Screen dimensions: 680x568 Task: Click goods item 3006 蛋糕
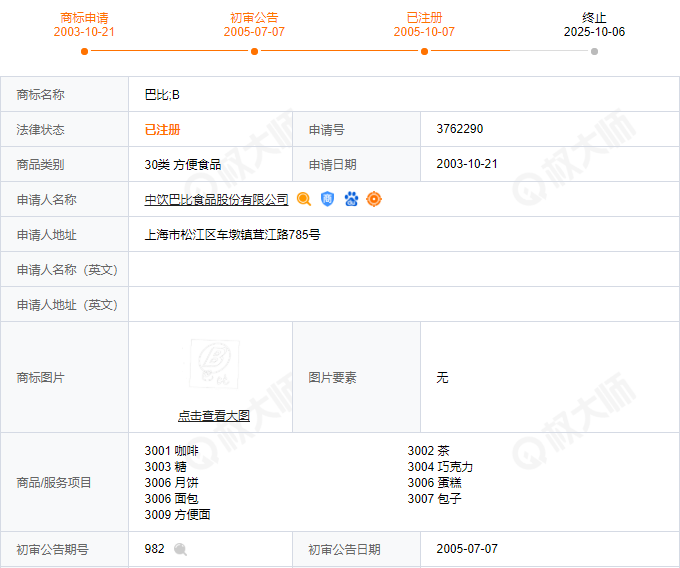click(x=435, y=483)
